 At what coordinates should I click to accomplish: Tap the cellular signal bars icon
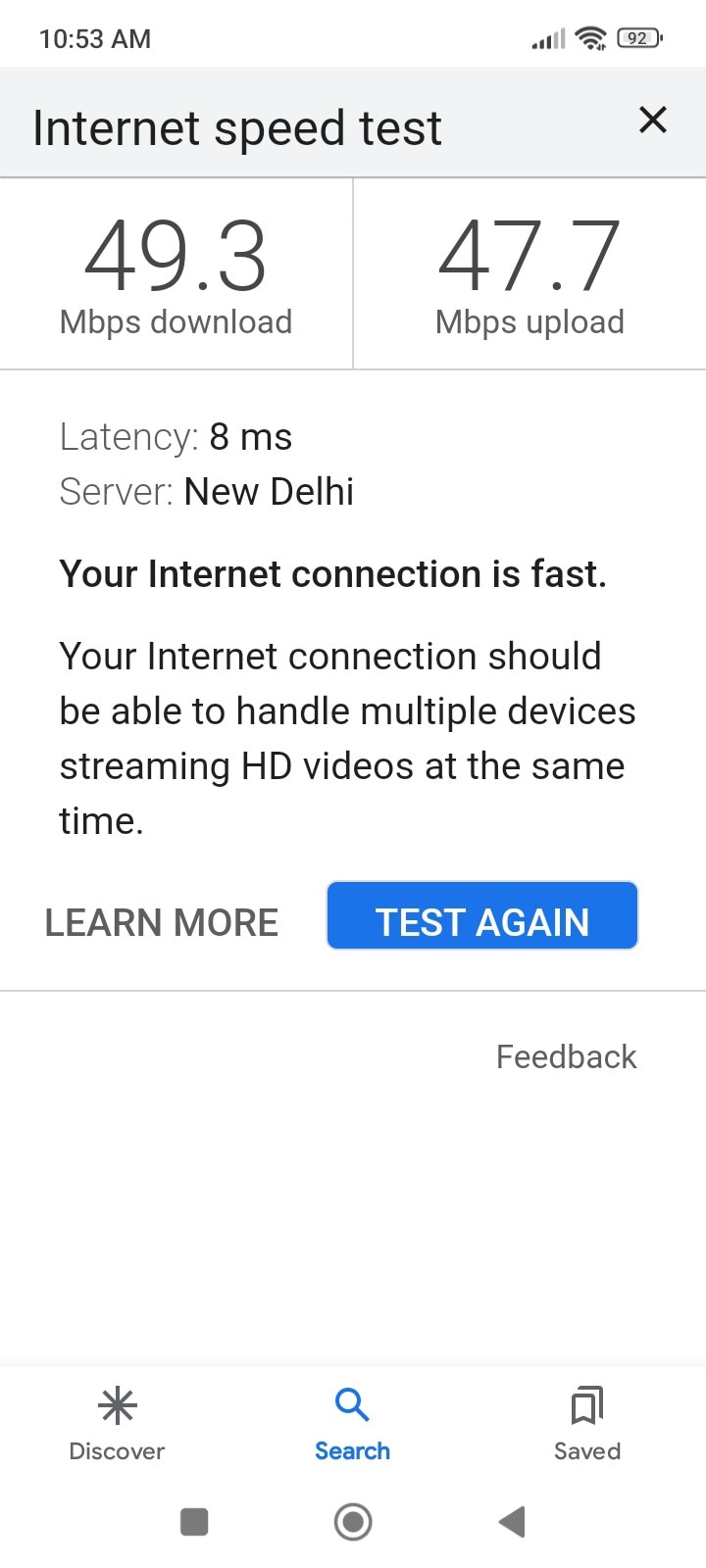[x=548, y=39]
